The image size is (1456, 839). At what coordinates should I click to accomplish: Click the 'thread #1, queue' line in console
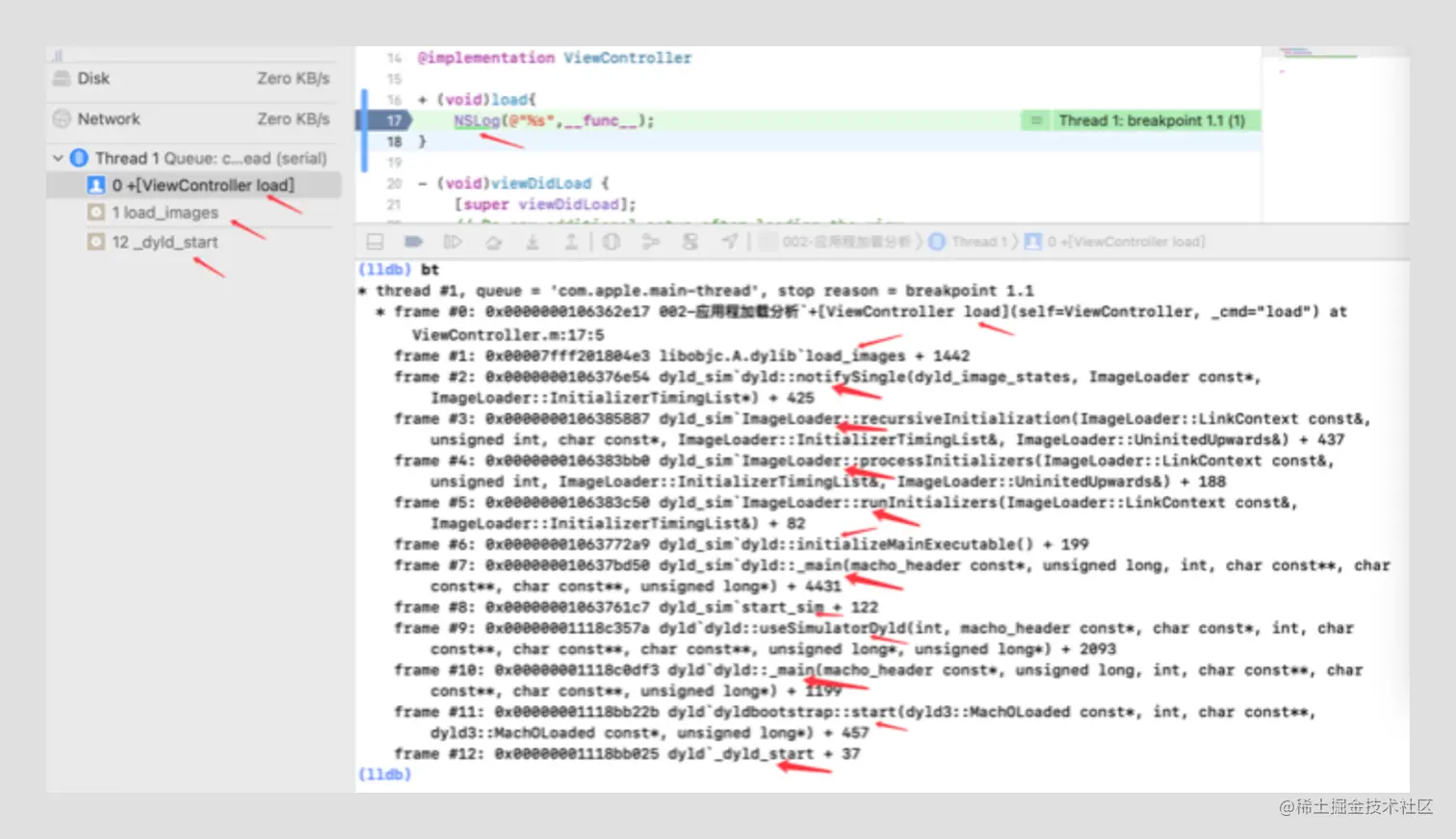click(x=695, y=290)
